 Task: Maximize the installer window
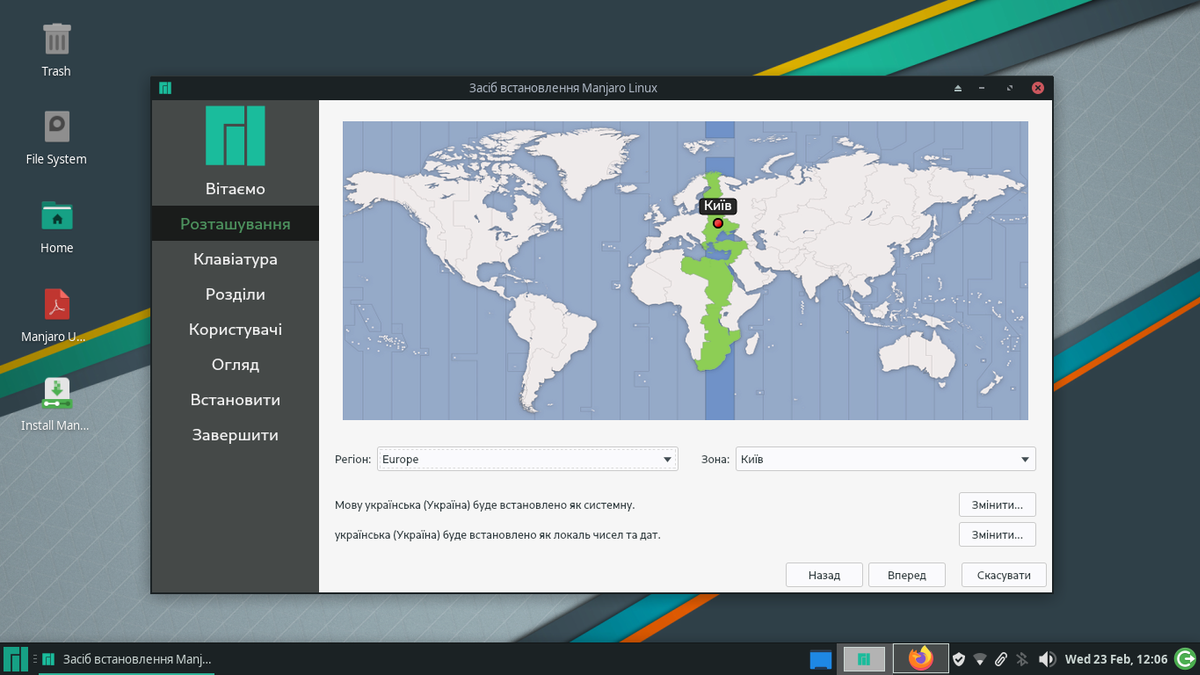(x=1011, y=88)
